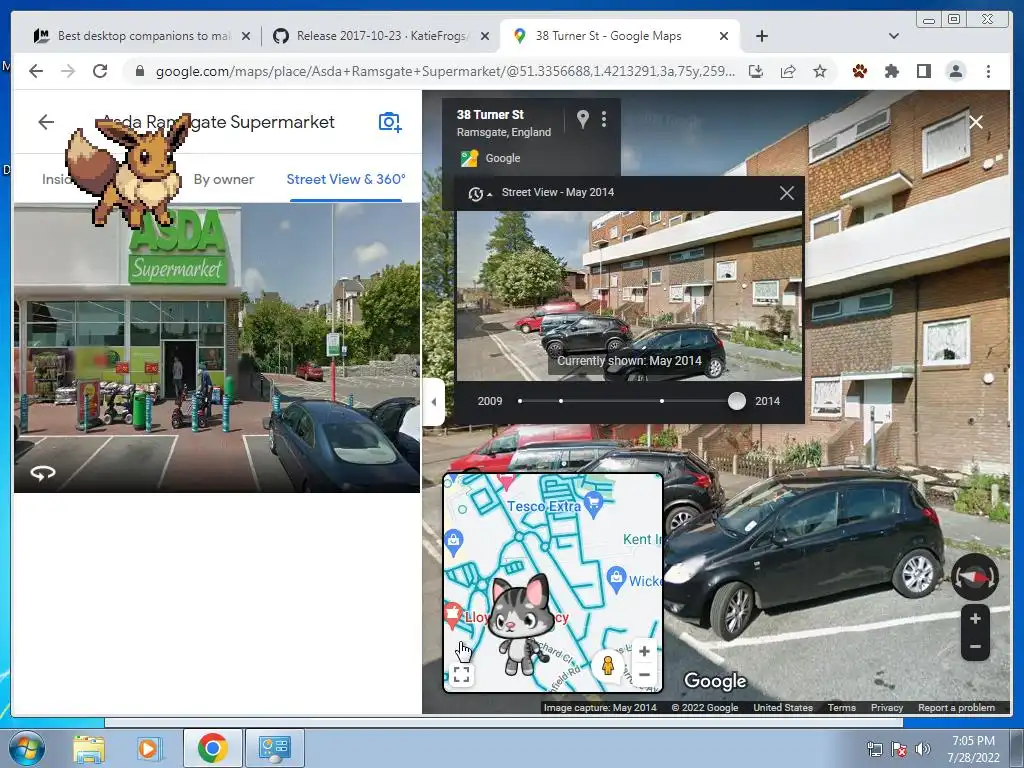Reload the Google Maps page
1024x768 pixels.
100,71
